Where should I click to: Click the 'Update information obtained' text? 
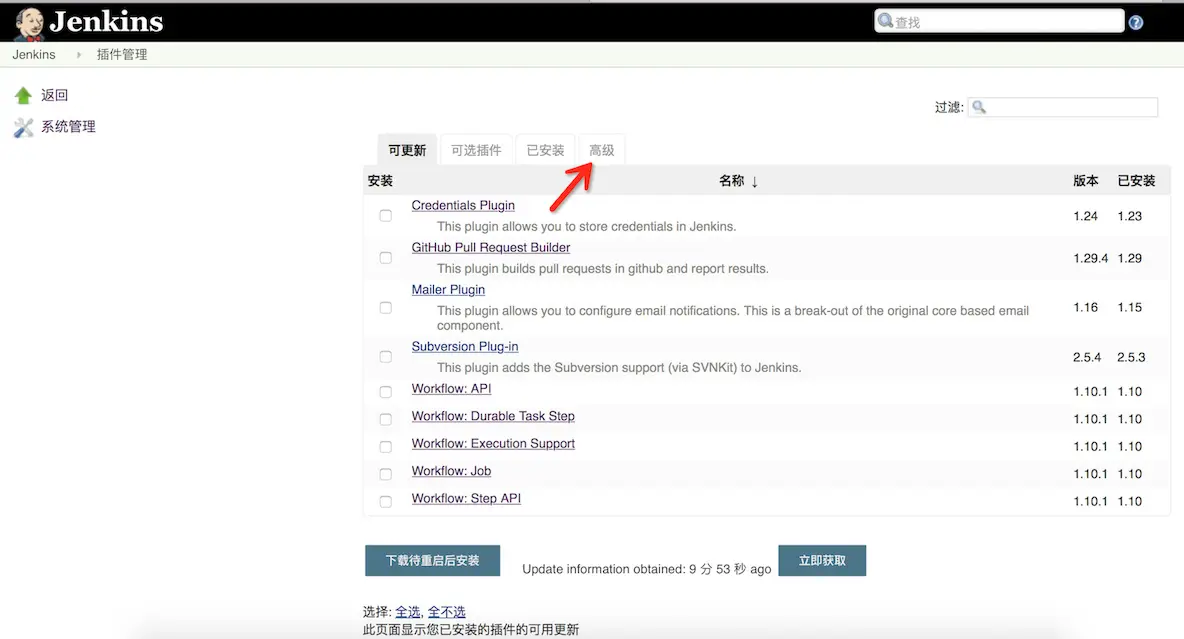click(x=646, y=569)
